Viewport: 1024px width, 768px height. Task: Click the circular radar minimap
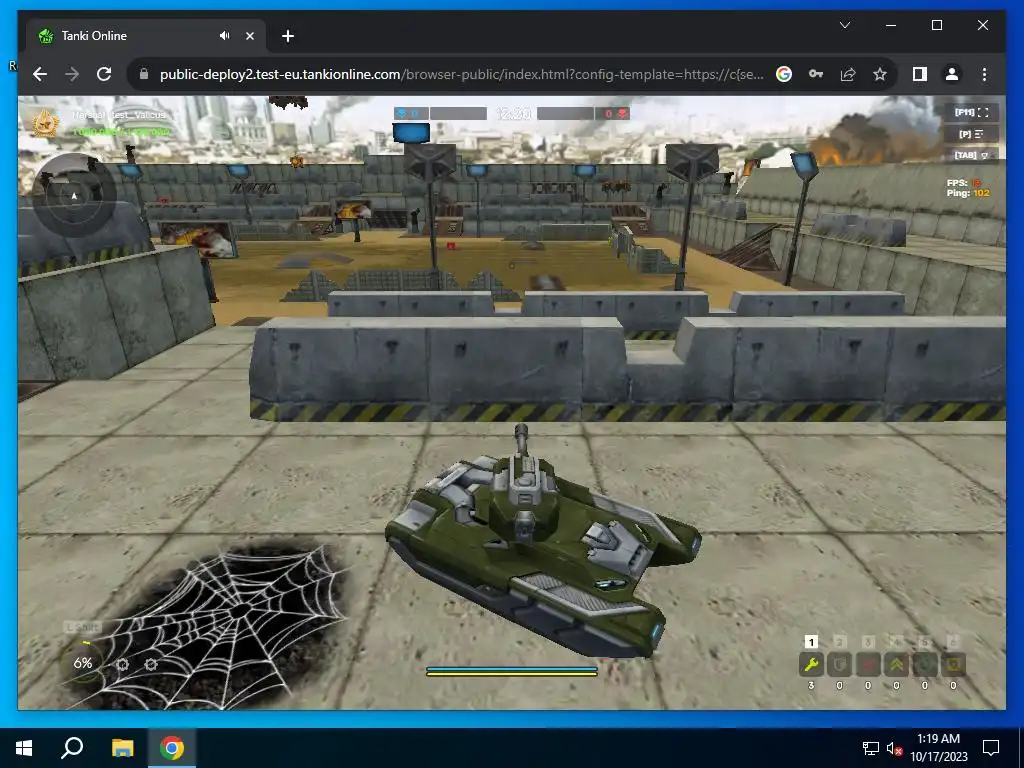point(74,195)
